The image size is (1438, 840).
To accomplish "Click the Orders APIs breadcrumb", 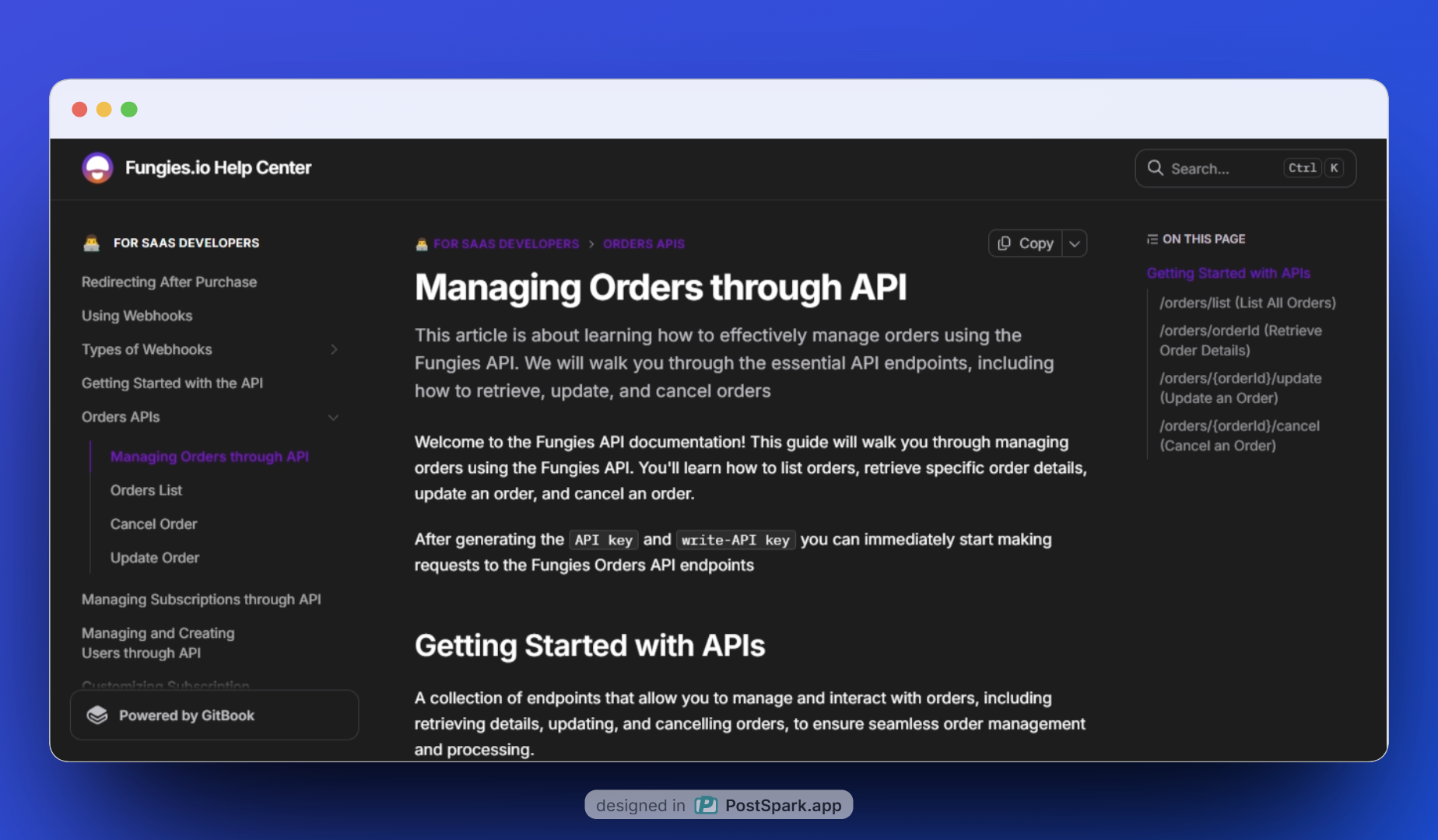I will click(644, 244).
